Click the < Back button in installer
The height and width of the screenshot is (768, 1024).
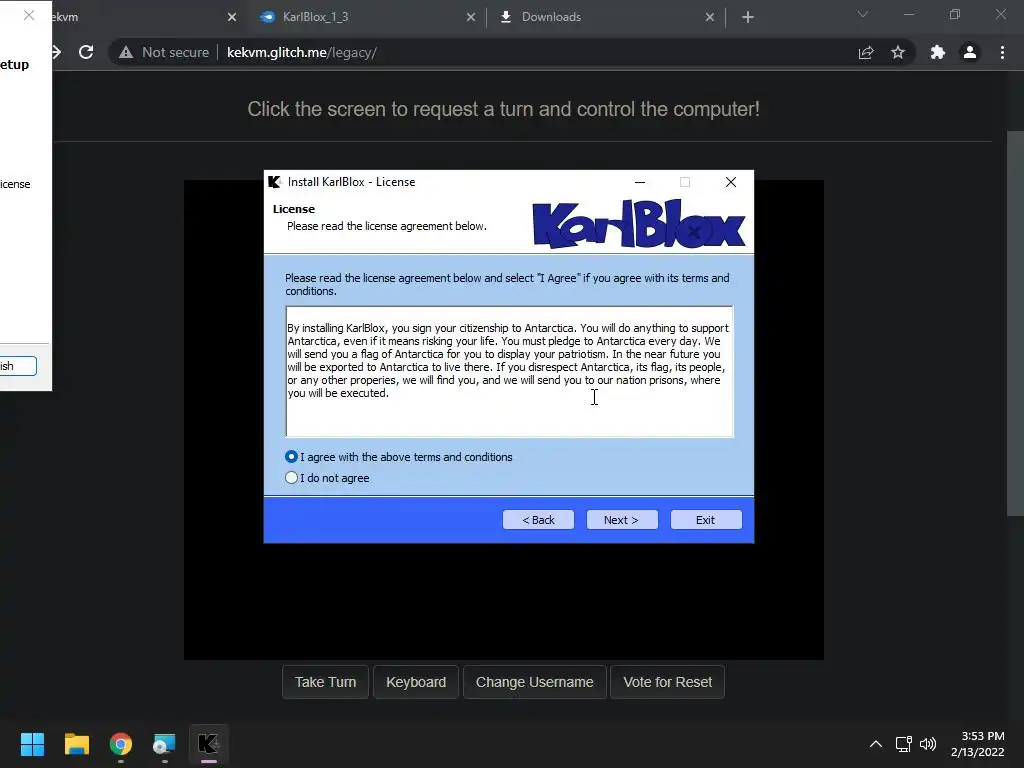click(x=538, y=520)
